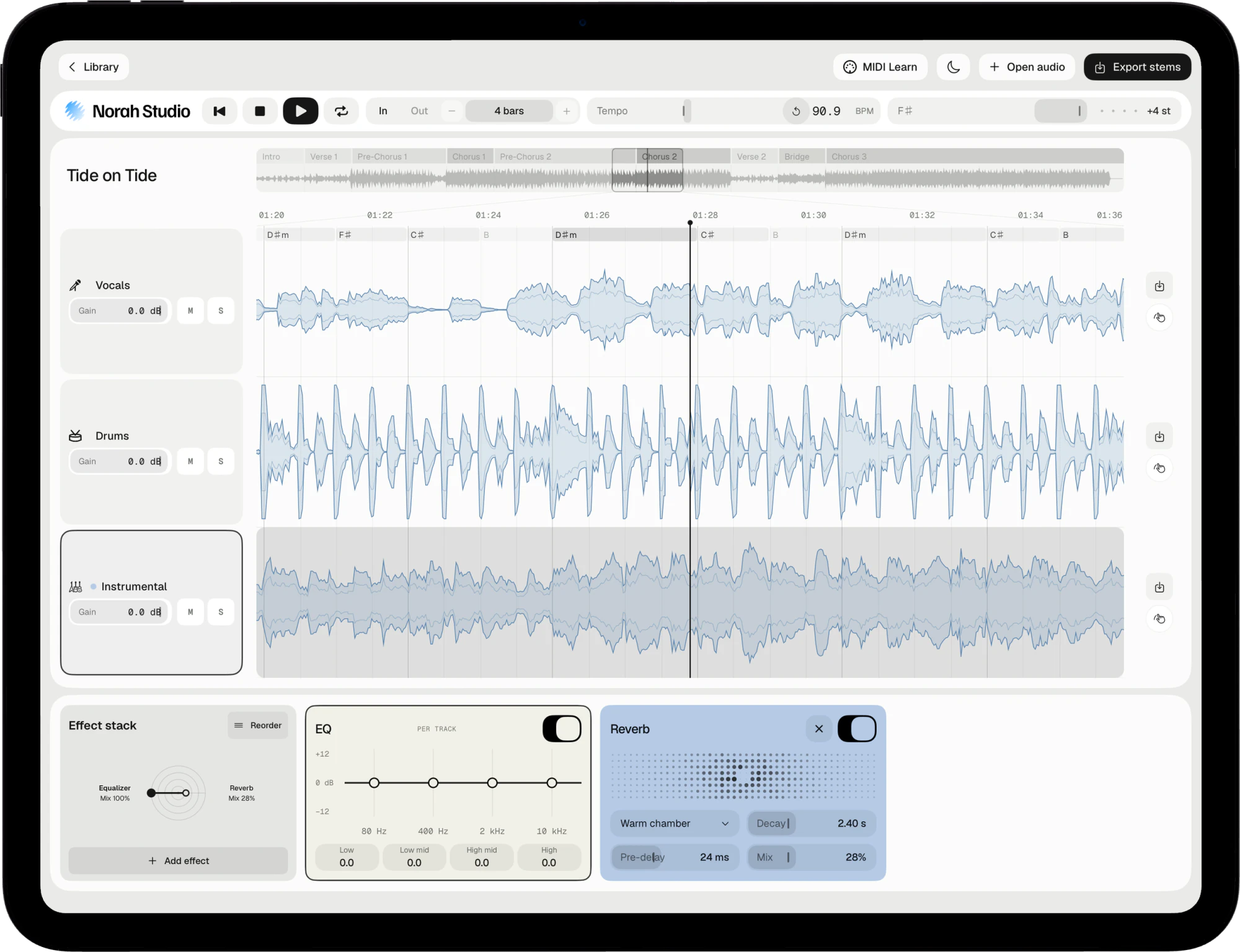Image resolution: width=1240 pixels, height=952 pixels.
Task: Jump to Verse 1 section
Action: pos(327,156)
